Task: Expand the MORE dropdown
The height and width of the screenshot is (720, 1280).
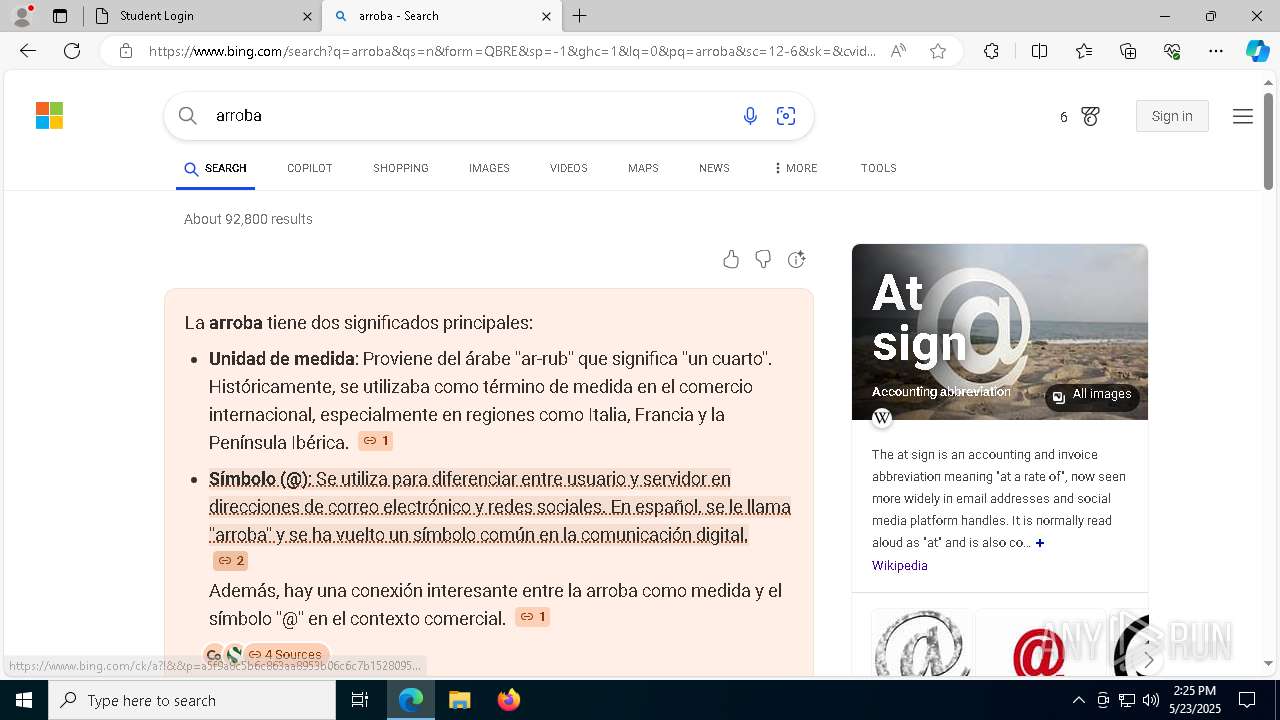Action: click(796, 168)
